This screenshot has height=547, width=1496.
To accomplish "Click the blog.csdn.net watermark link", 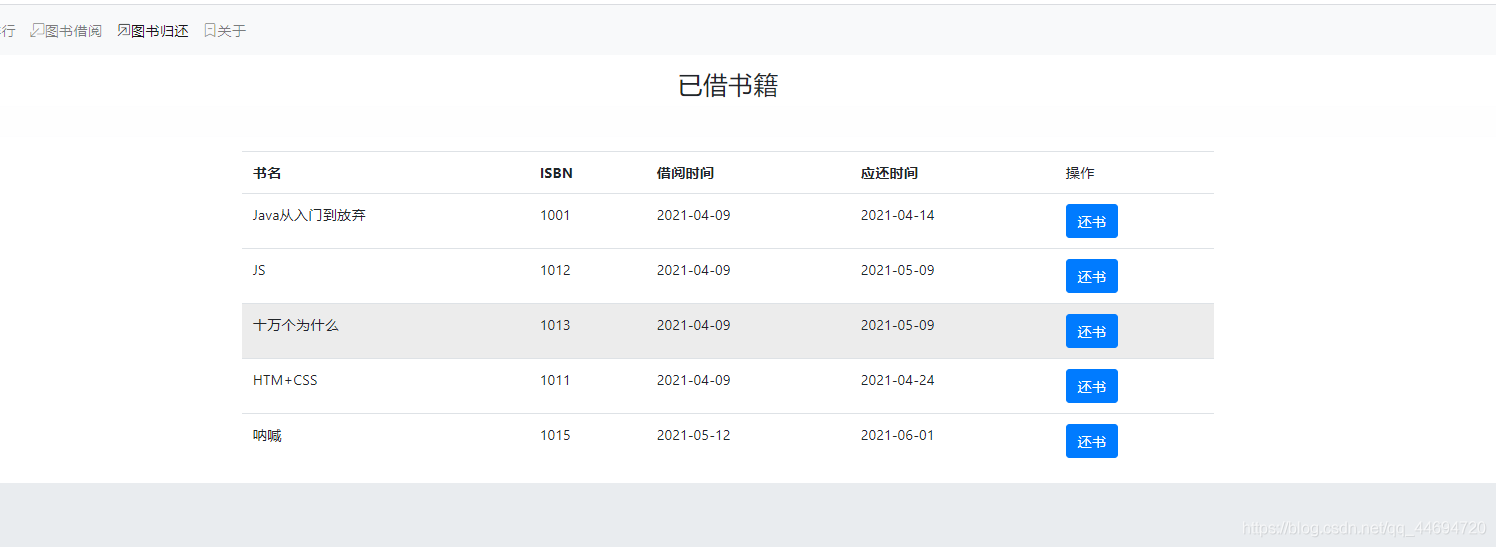I will [1363, 528].
